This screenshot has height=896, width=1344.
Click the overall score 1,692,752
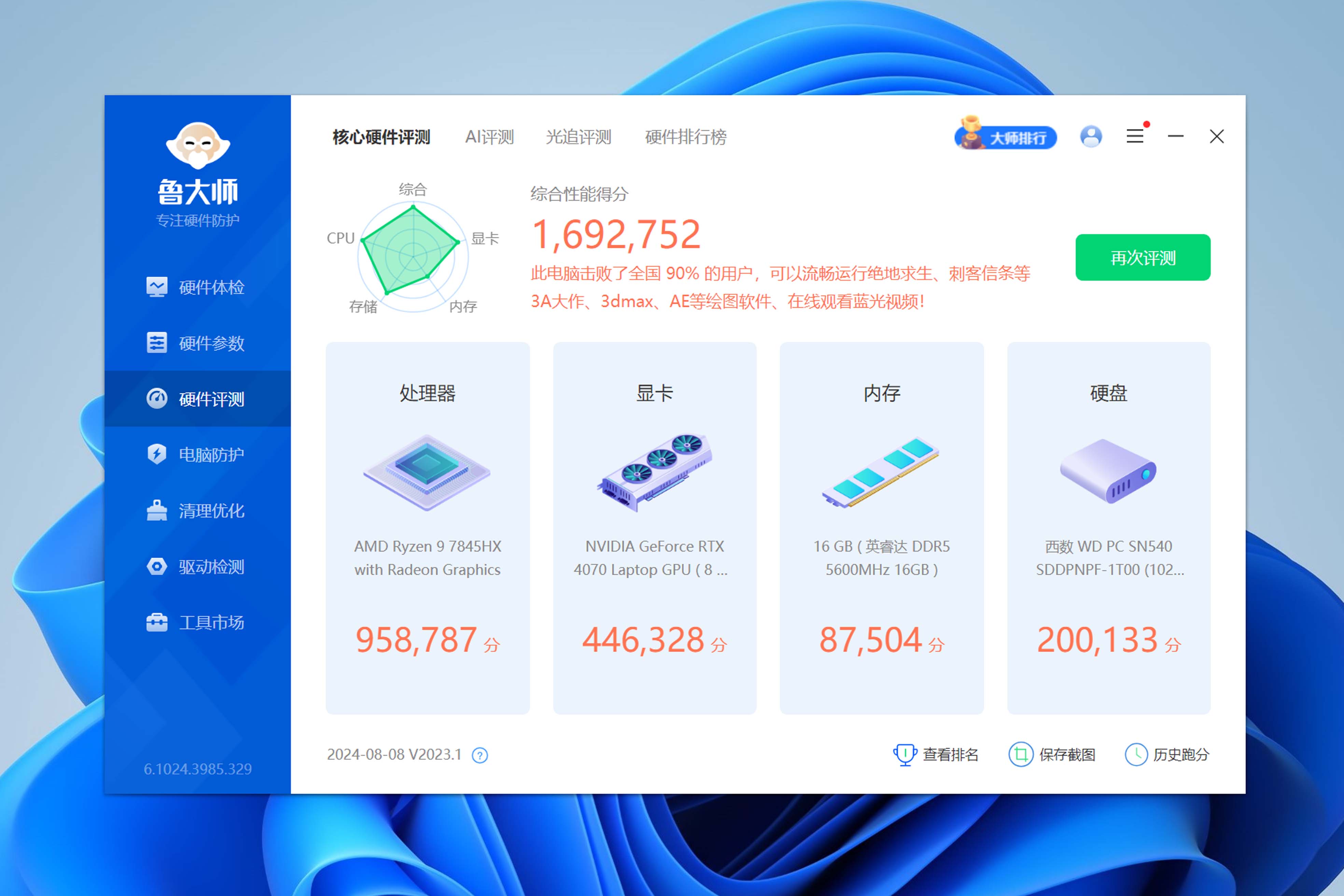[616, 235]
